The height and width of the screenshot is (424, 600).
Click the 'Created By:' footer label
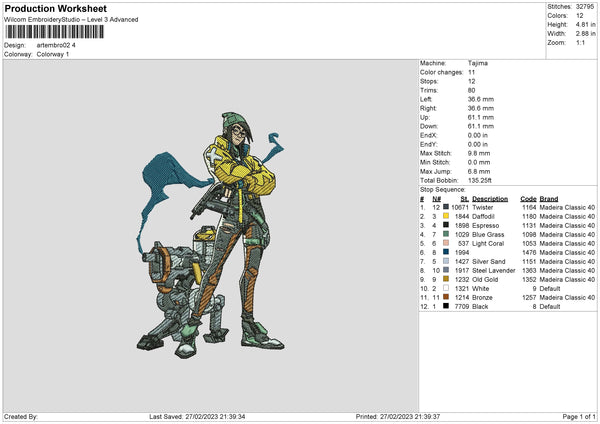coord(21,416)
